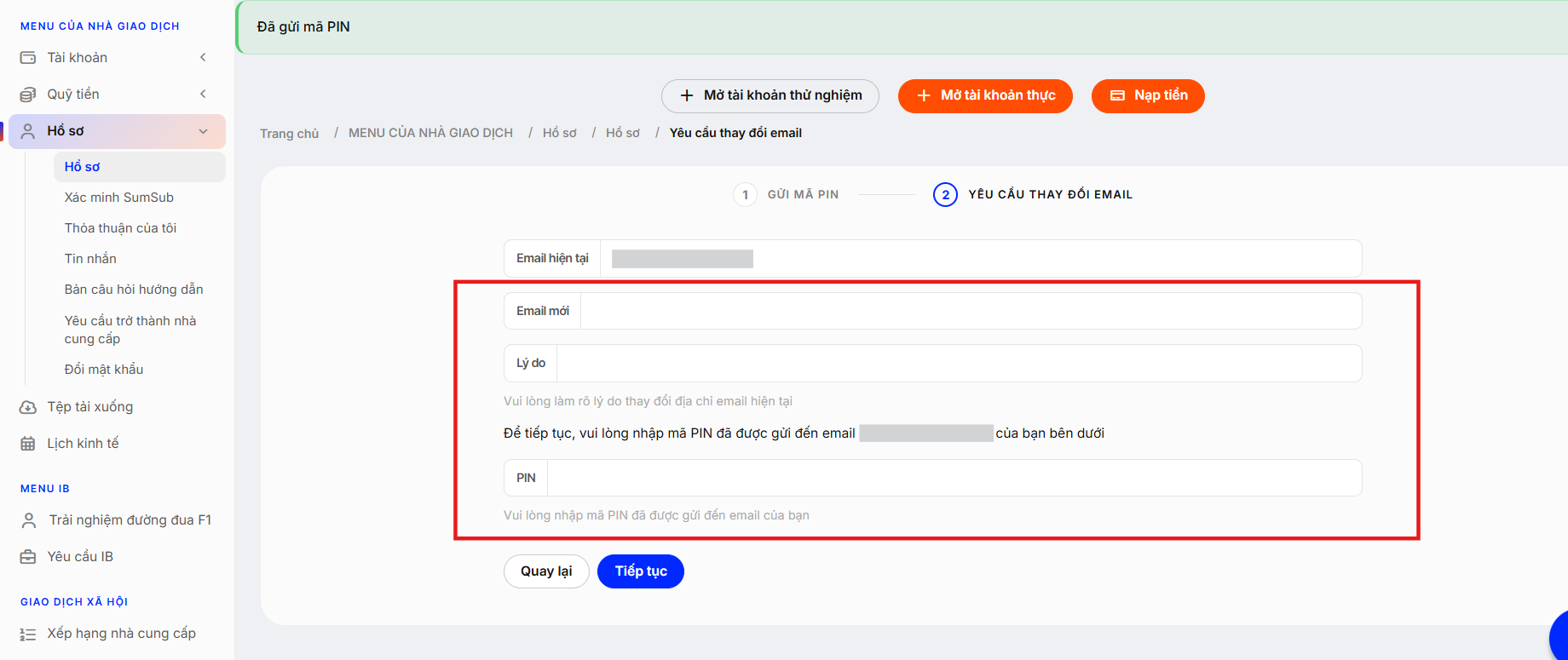This screenshot has height=660, width=1568.
Task: Open Yêu cầu IB
Action: pos(80,557)
